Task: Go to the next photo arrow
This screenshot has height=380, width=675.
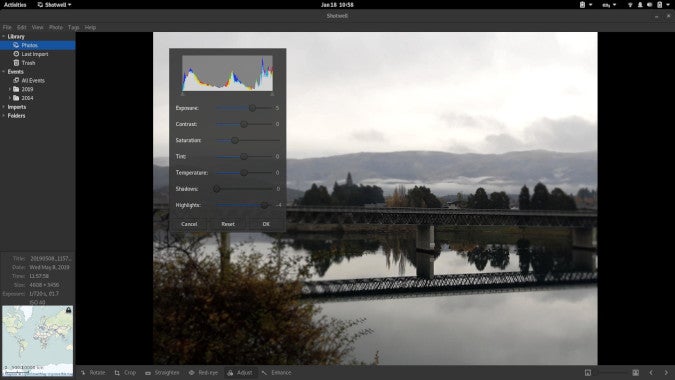Action: click(x=666, y=373)
